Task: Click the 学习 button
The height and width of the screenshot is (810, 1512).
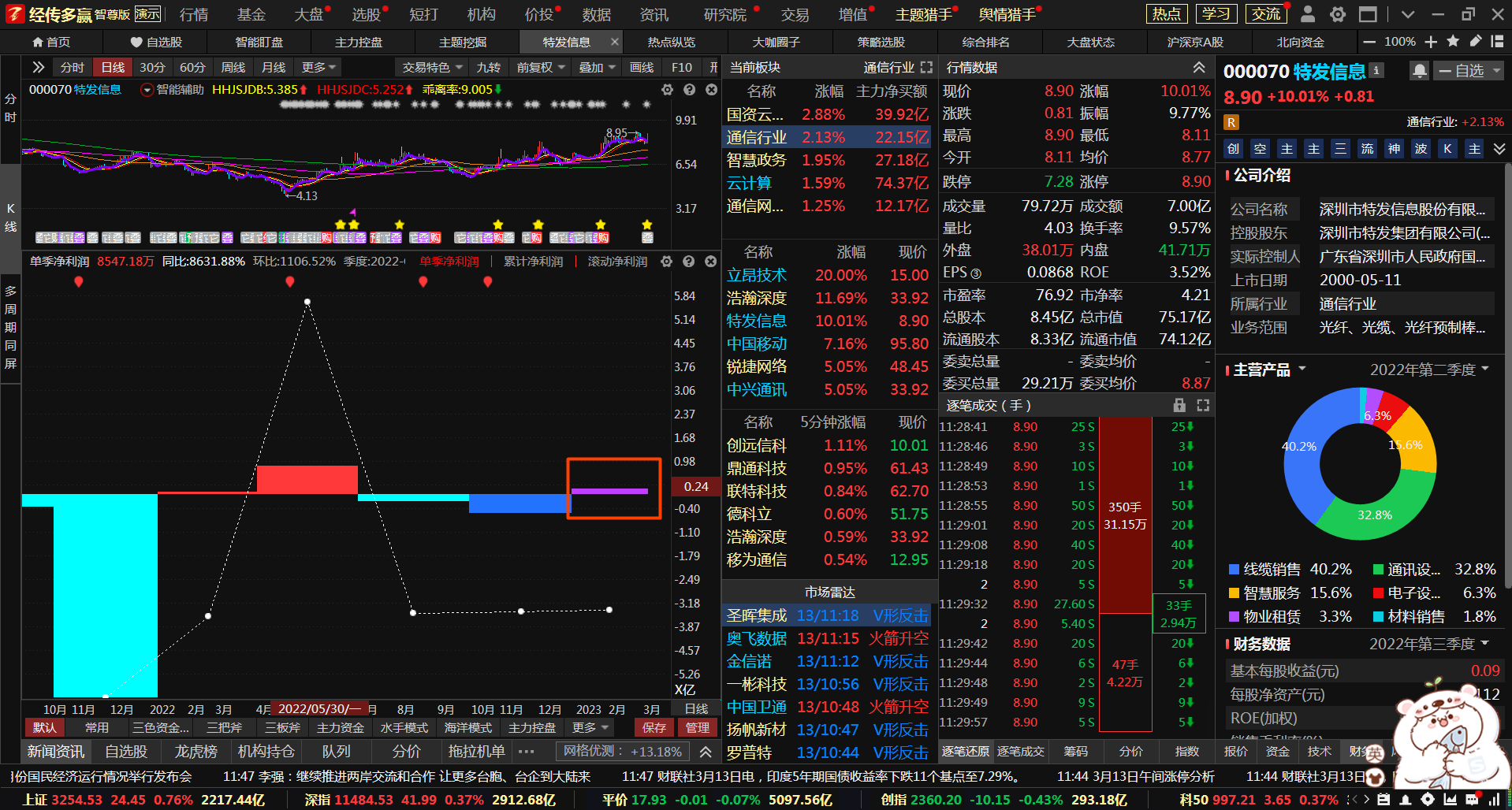Action: tap(1216, 14)
